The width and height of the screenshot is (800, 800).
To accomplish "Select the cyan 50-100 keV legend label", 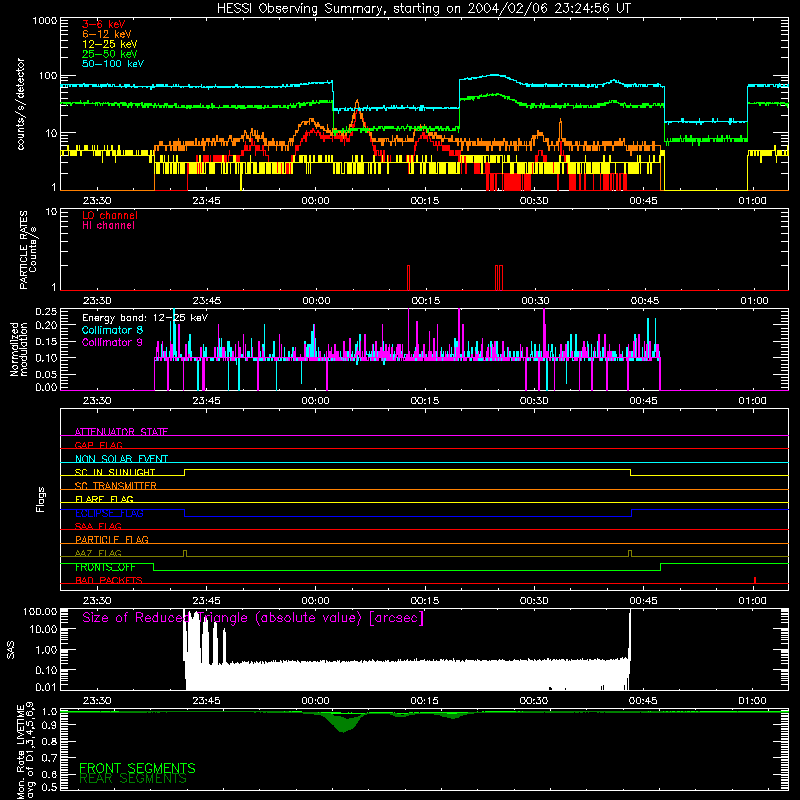I will [113, 64].
